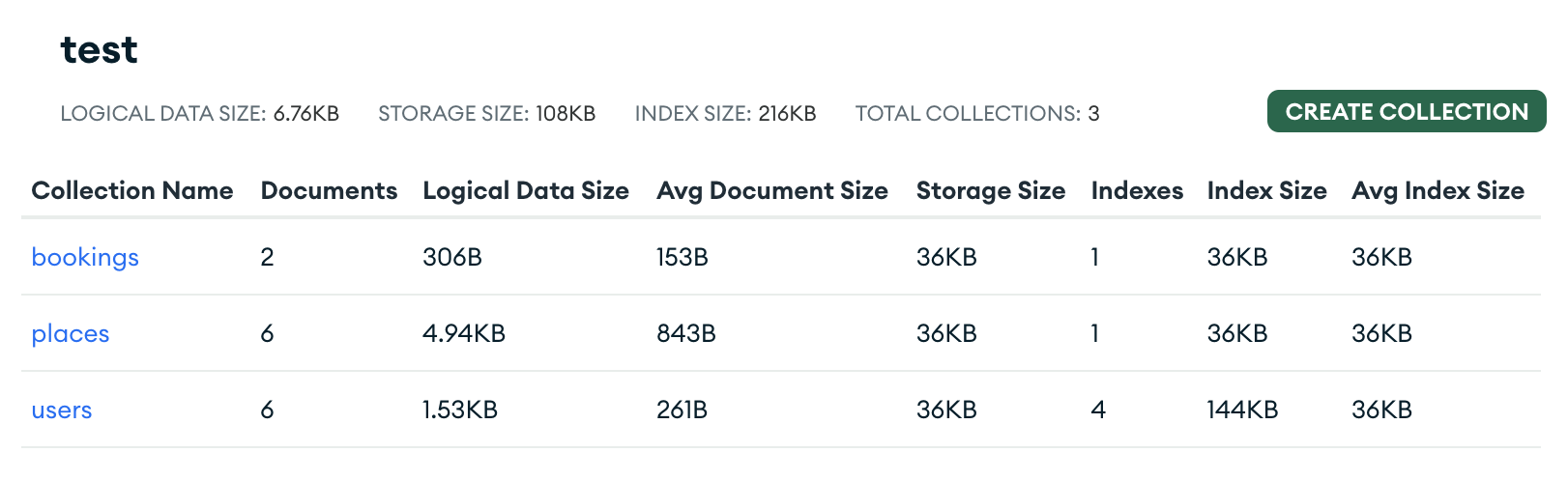
Task: Click the test database title
Action: coord(99,50)
